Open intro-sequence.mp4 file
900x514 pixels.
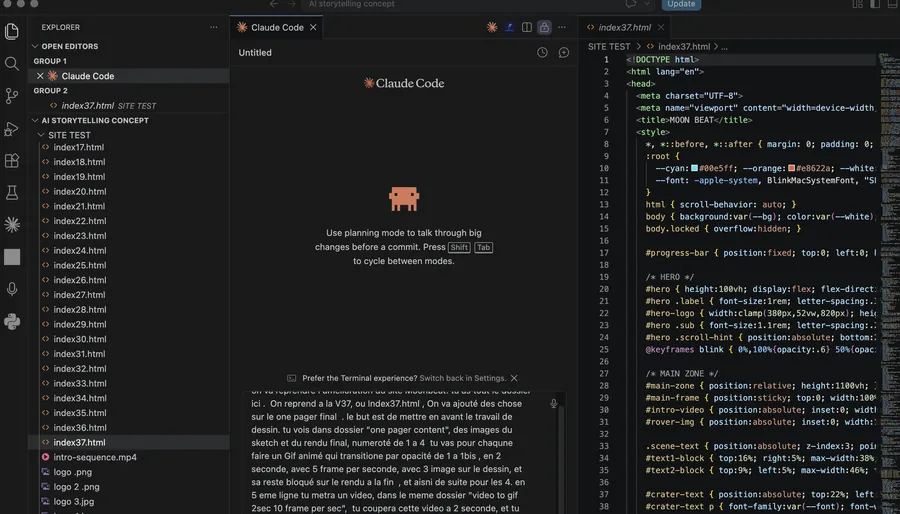(x=129, y=457)
